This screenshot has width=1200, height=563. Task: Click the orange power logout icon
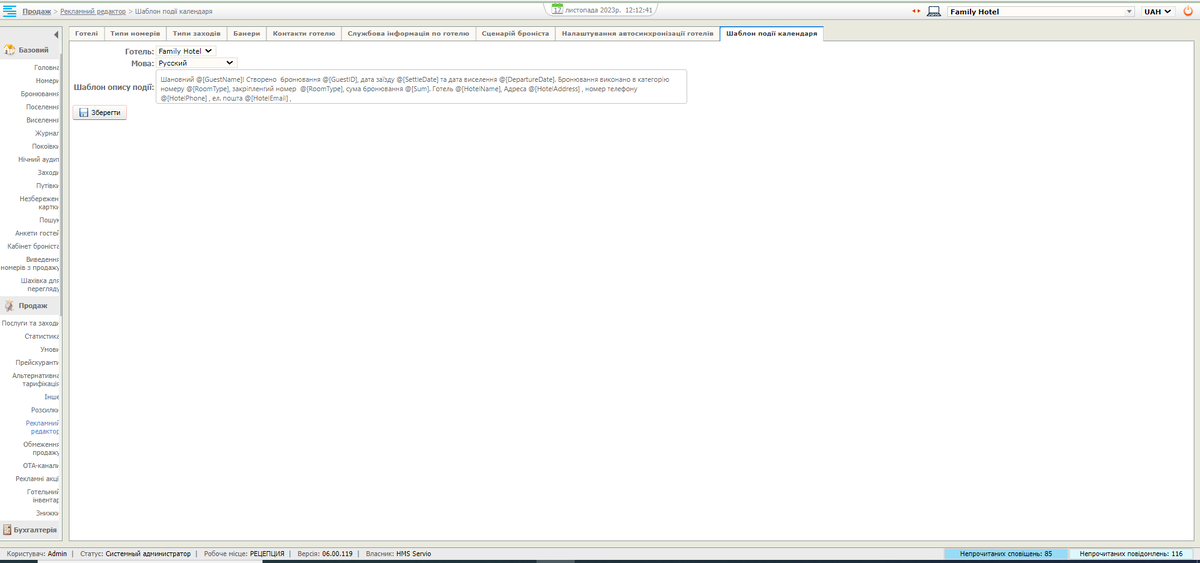(x=1186, y=12)
